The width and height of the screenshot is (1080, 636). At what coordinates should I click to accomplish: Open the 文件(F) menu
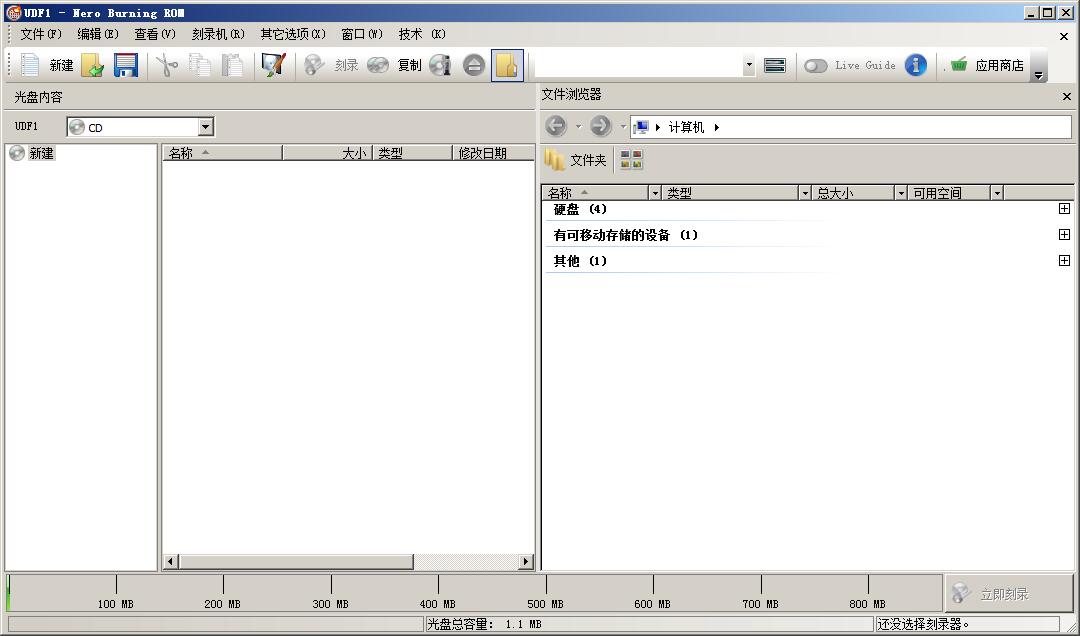41,34
